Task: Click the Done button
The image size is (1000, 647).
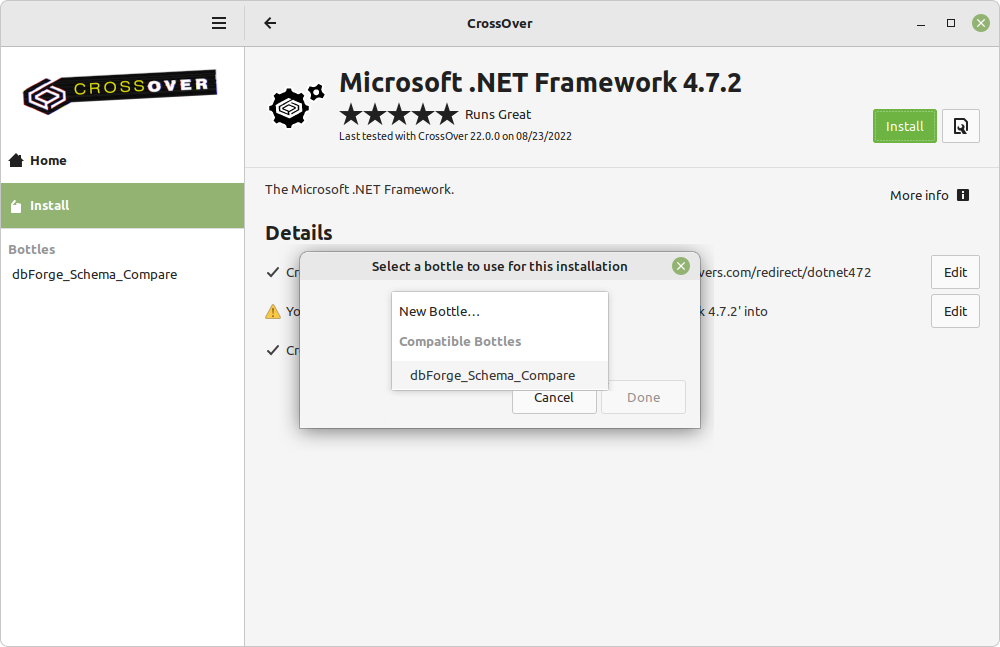Action: pos(643,398)
